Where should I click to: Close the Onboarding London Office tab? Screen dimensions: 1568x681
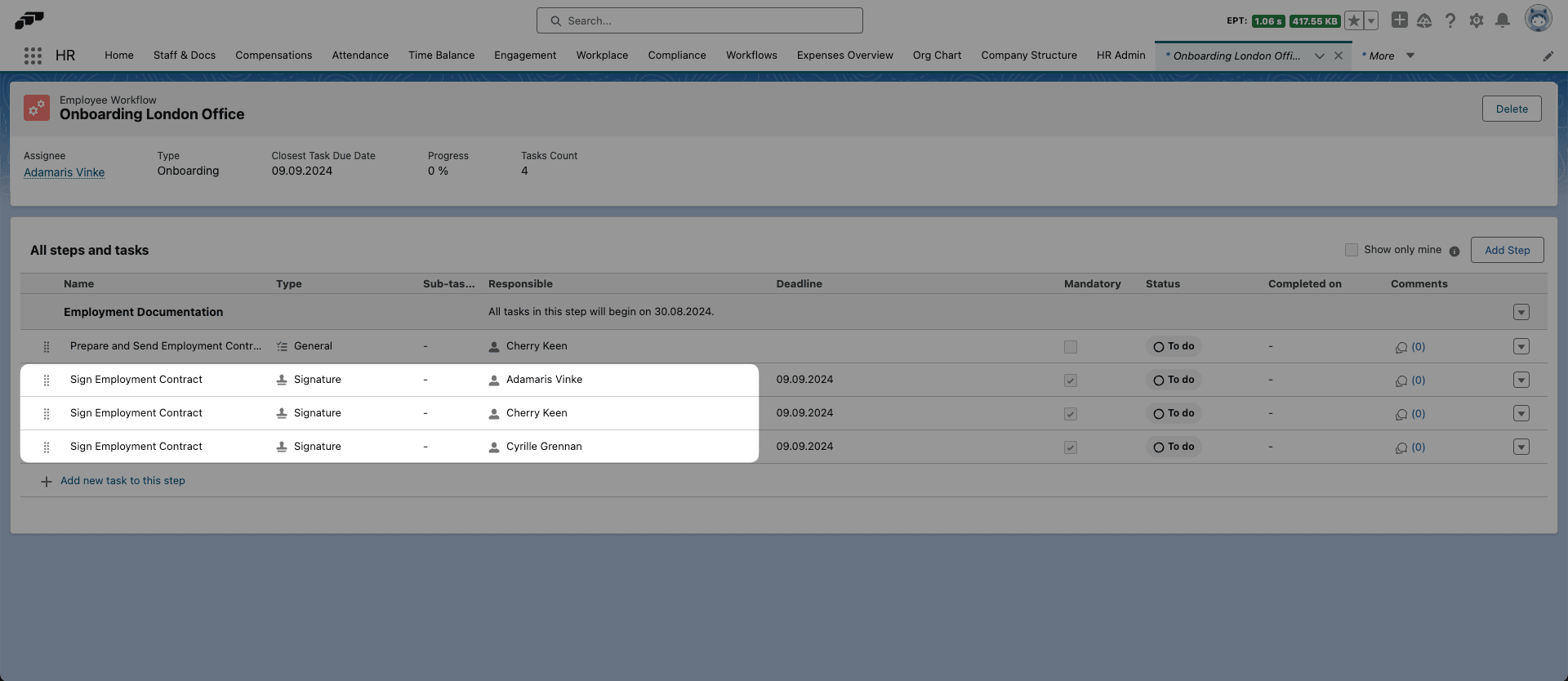coord(1339,56)
